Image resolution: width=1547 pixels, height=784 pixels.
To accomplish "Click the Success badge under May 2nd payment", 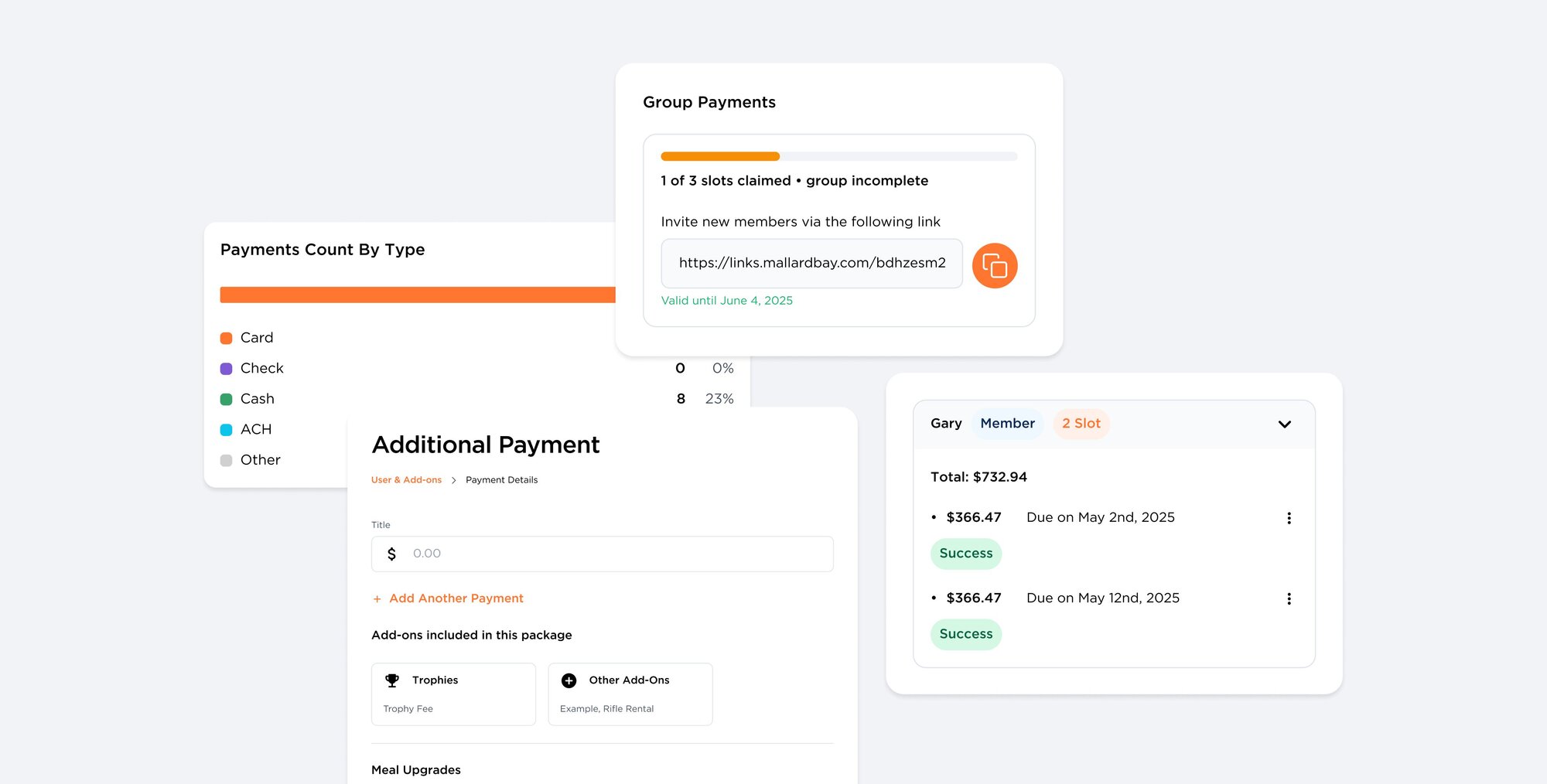I will pyautogui.click(x=965, y=554).
